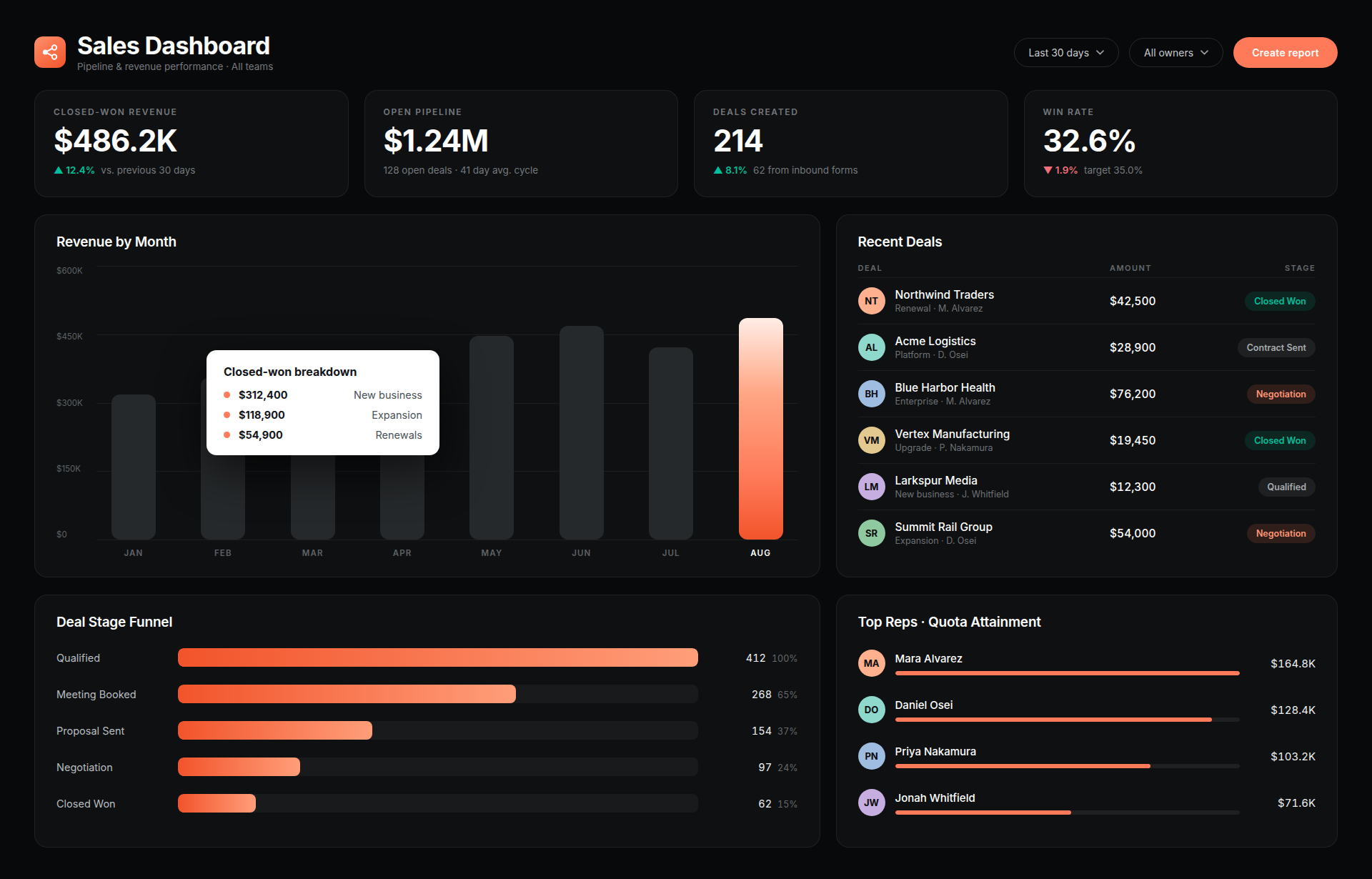This screenshot has height=879, width=1372.
Task: Click the VM avatar for Vertex Manufacturing
Action: point(871,440)
